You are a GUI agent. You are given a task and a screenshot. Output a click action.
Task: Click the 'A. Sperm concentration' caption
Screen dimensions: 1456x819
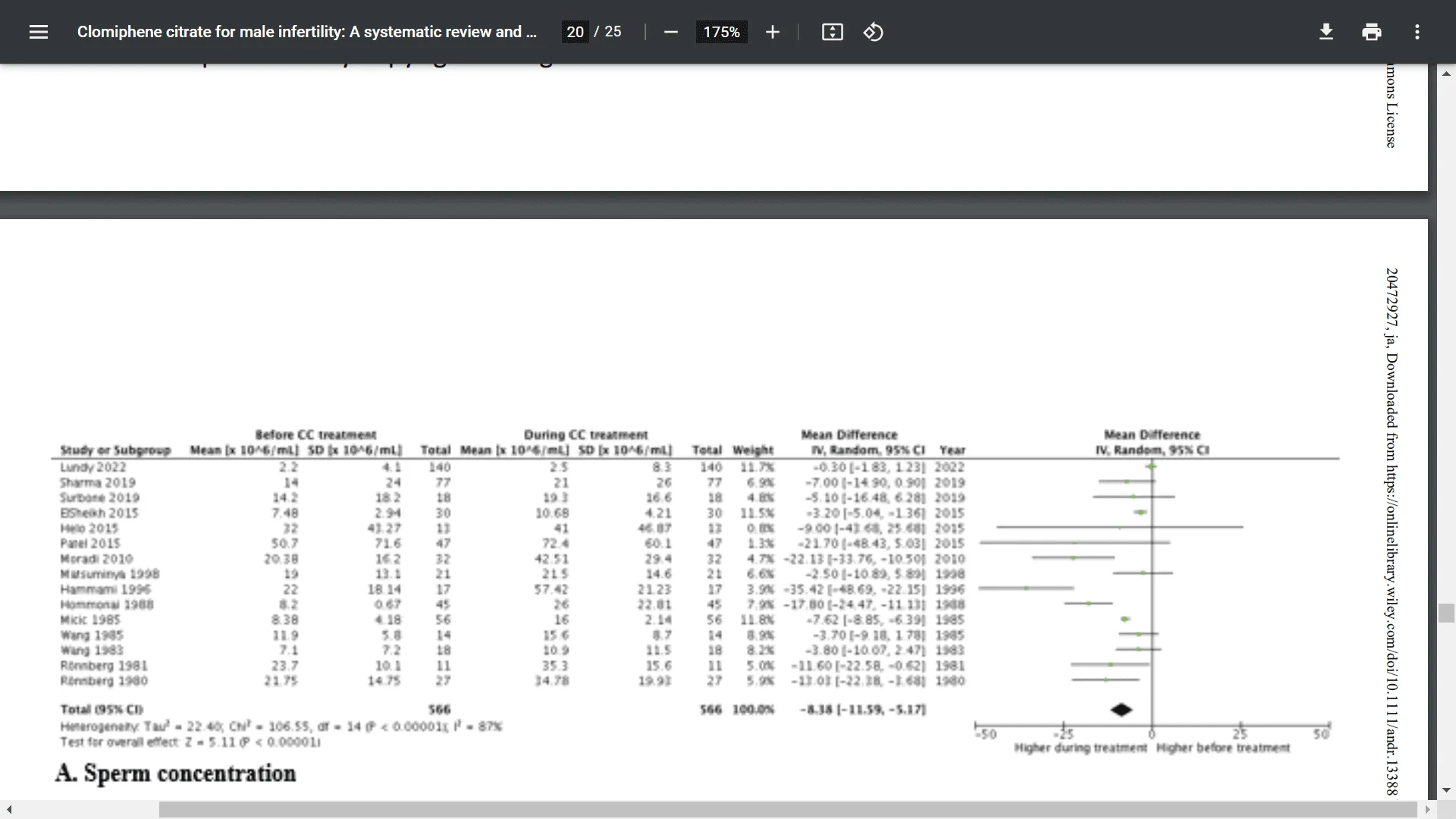click(x=175, y=773)
